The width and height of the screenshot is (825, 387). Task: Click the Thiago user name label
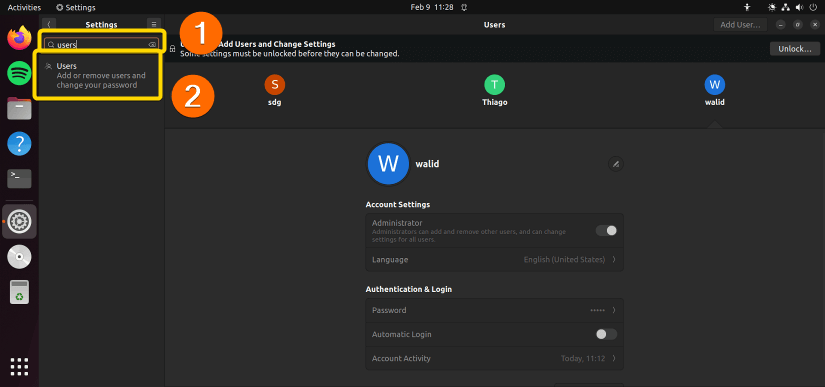[495, 103]
